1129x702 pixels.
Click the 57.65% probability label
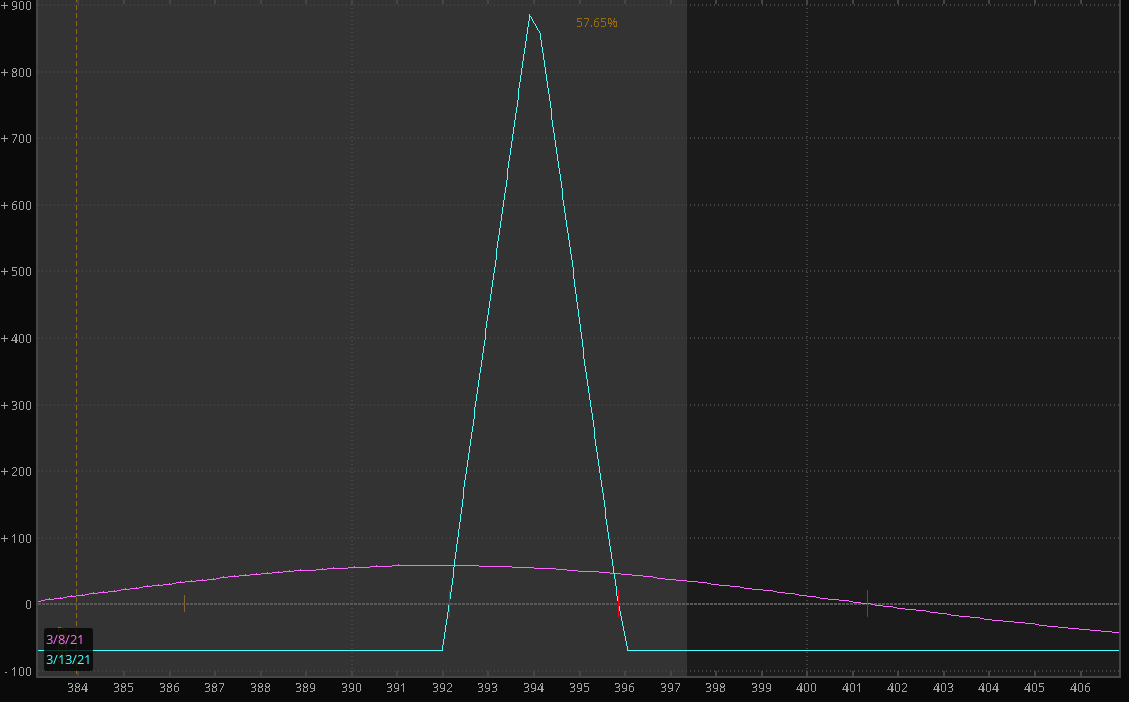click(597, 22)
